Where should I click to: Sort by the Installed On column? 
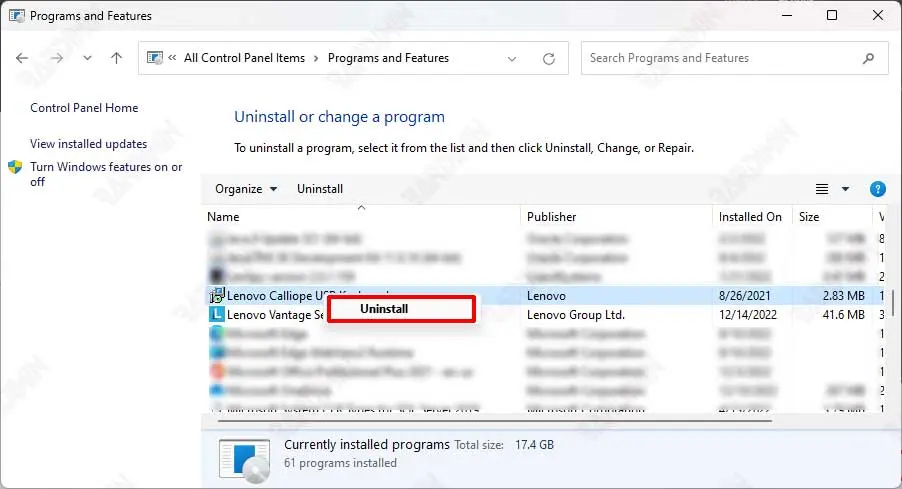(x=752, y=217)
